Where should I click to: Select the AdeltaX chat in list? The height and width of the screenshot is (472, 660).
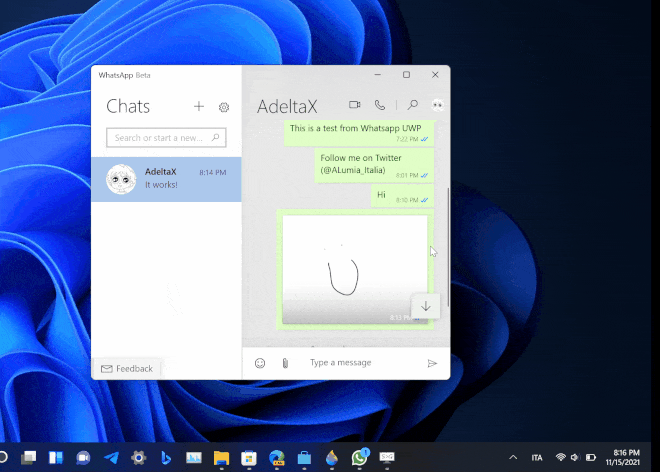tap(166, 179)
